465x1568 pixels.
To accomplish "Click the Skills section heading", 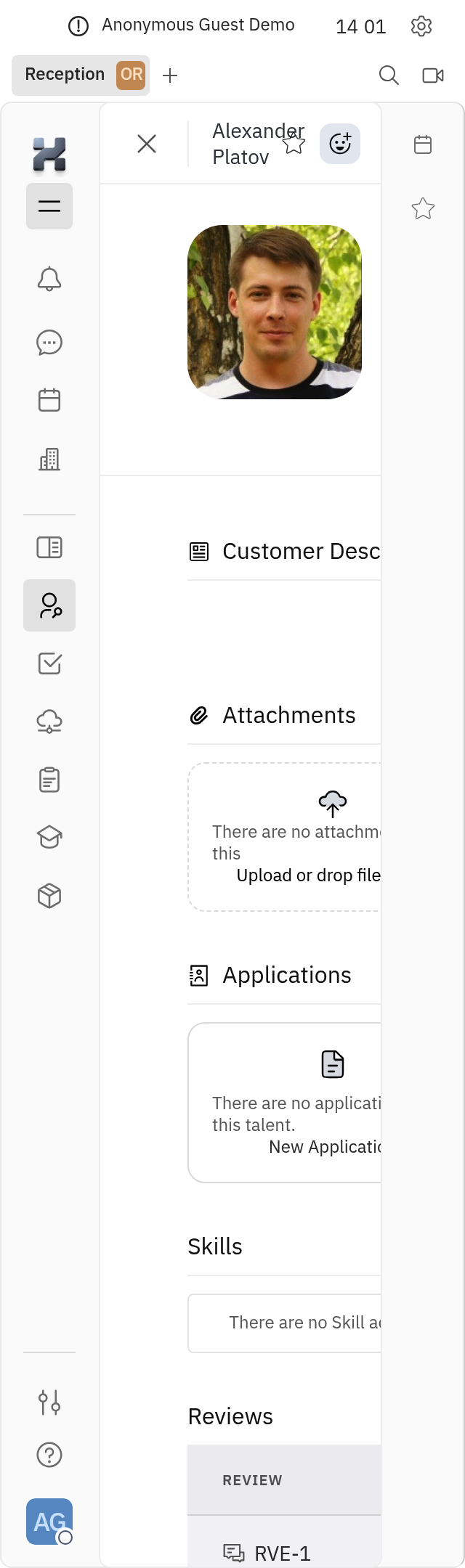I will click(x=215, y=1246).
